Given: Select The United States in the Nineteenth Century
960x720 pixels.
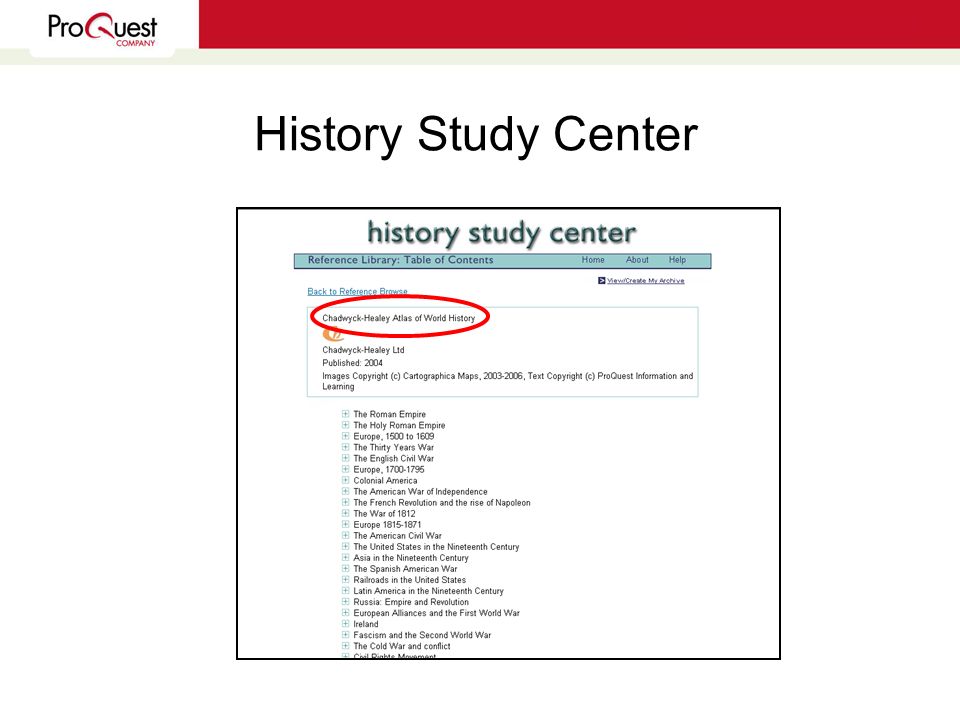Looking at the screenshot, I should 436,547.
